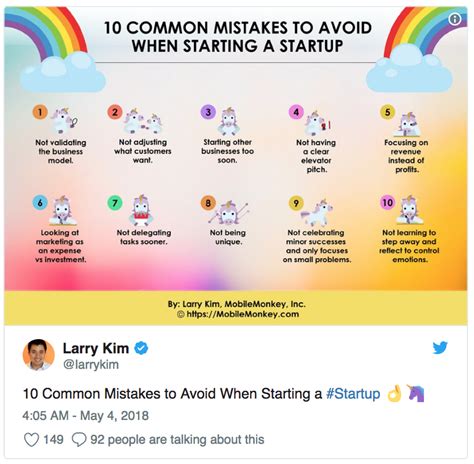Viewport: 474px width, 464px height.
Task: Click the infographic title heading
Action: pyautogui.click(x=237, y=37)
